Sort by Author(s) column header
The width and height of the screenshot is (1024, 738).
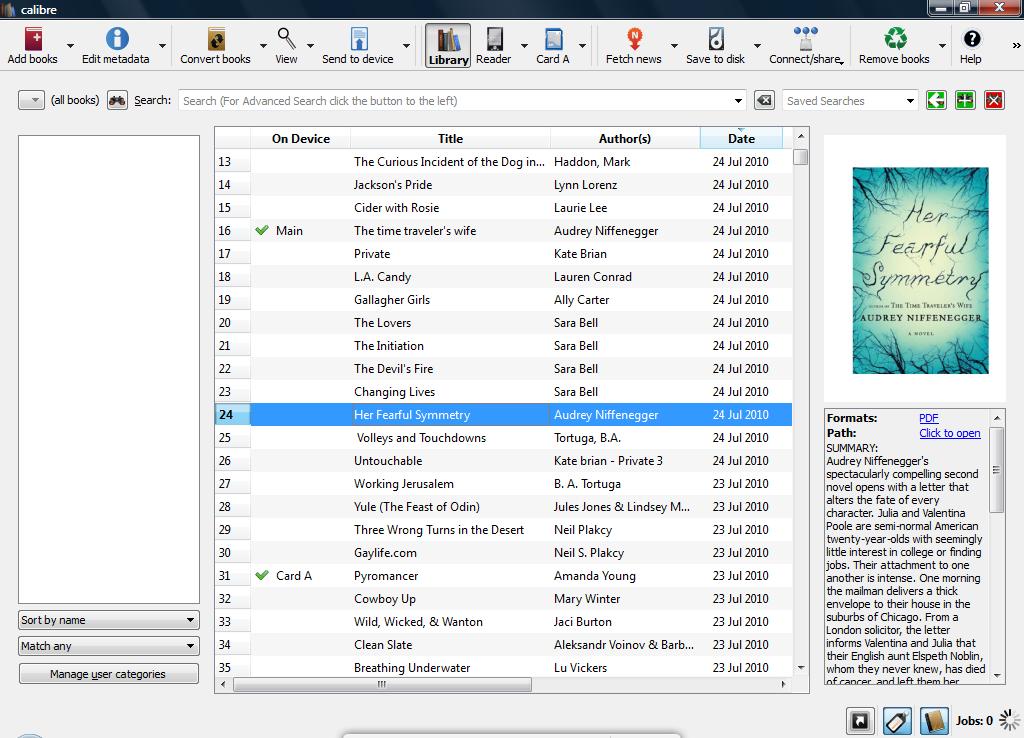625,138
